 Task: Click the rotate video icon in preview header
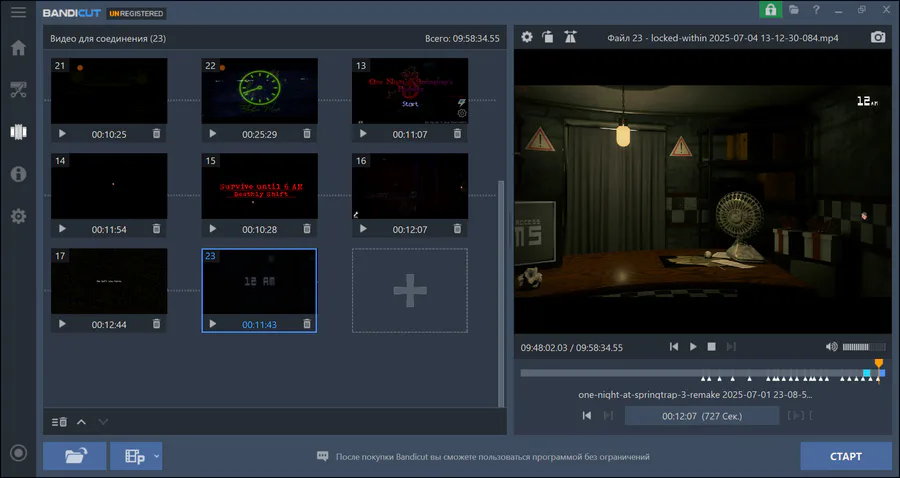[x=548, y=37]
